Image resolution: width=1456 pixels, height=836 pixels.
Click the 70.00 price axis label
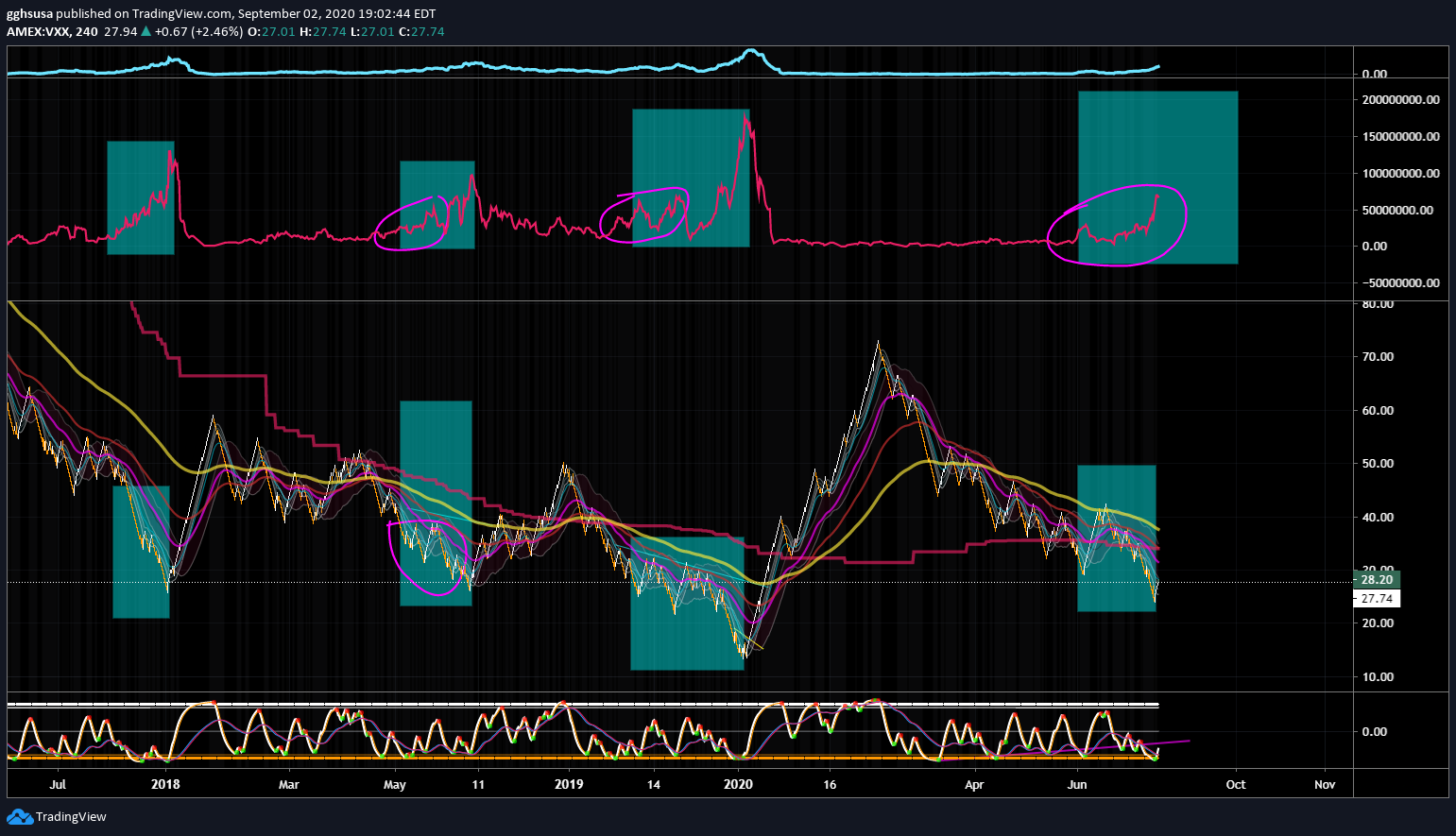click(1377, 357)
